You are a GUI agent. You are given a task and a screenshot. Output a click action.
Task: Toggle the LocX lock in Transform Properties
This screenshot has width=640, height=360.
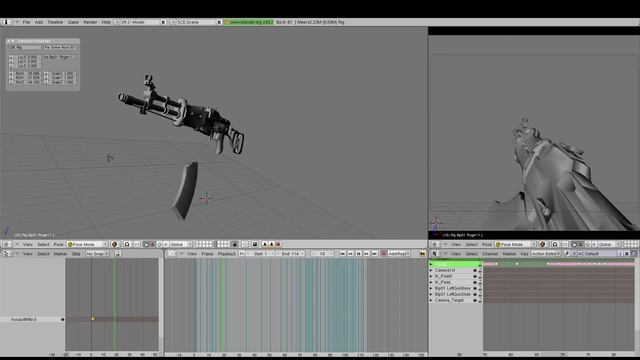11,57
